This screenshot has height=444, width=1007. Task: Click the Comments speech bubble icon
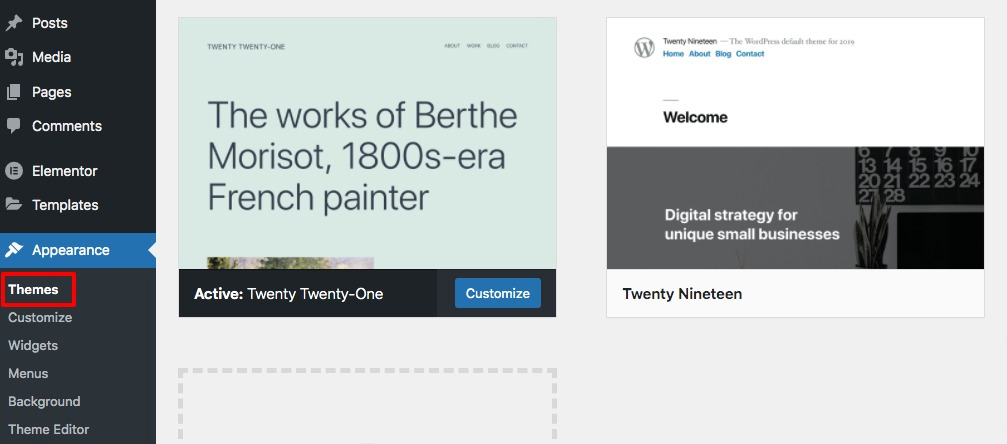13,126
